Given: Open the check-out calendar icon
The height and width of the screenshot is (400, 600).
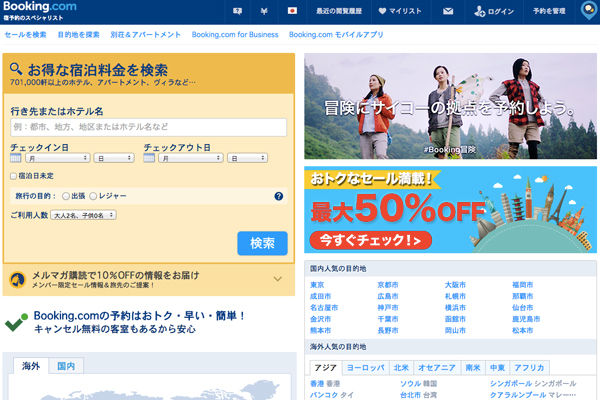Looking at the screenshot, I should [x=149, y=157].
